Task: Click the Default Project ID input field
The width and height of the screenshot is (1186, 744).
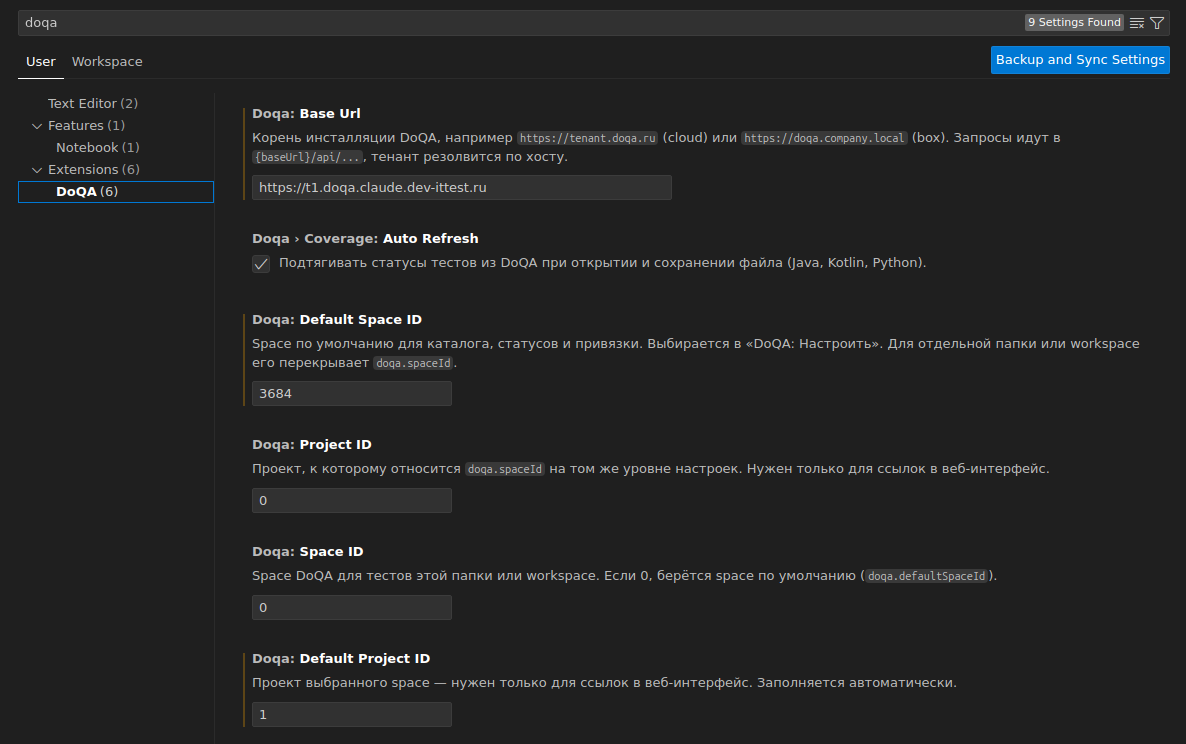Action: click(x=352, y=715)
